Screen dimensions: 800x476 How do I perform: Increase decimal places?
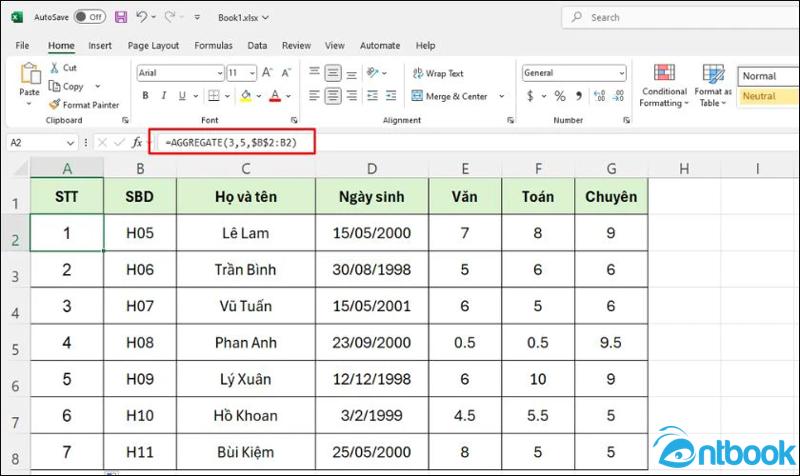tap(599, 96)
